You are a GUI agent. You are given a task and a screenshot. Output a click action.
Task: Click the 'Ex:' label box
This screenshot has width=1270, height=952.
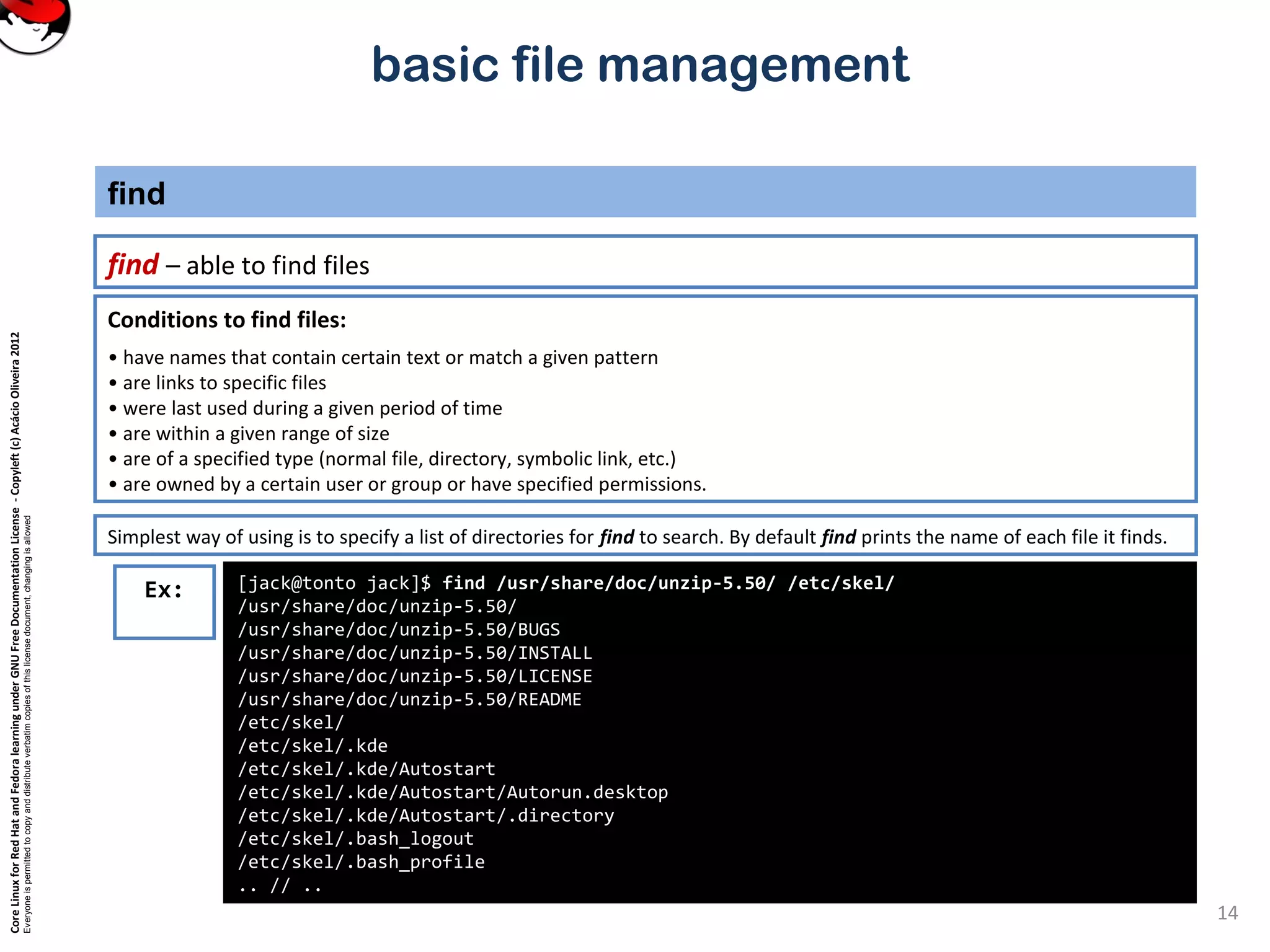(x=164, y=601)
